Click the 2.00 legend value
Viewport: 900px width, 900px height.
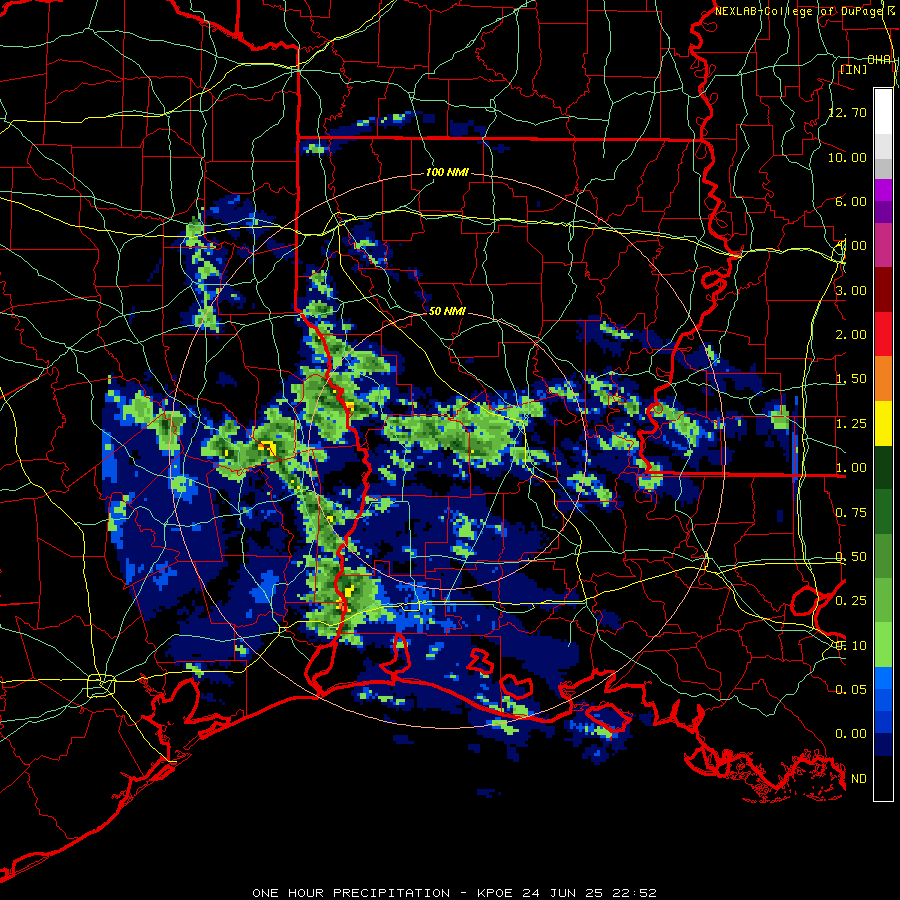coord(851,335)
